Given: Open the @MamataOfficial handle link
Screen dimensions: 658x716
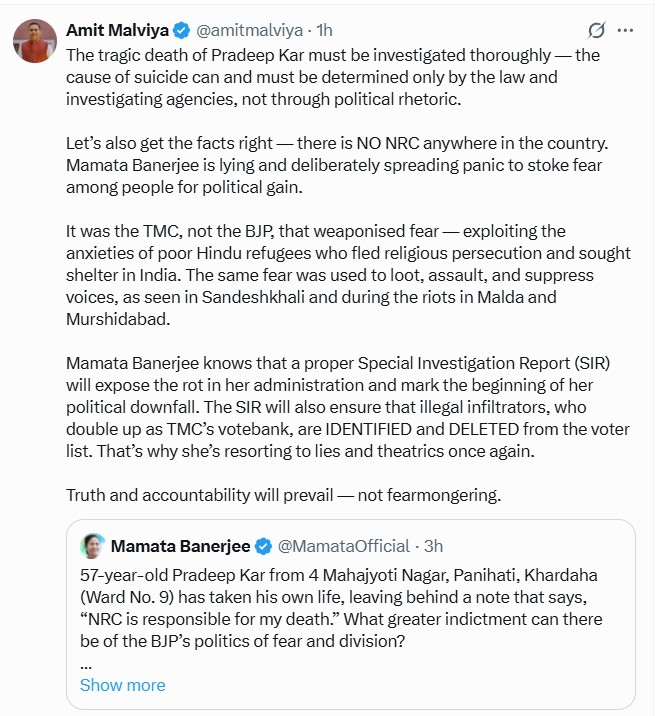Looking at the screenshot, I should click(x=343, y=546).
